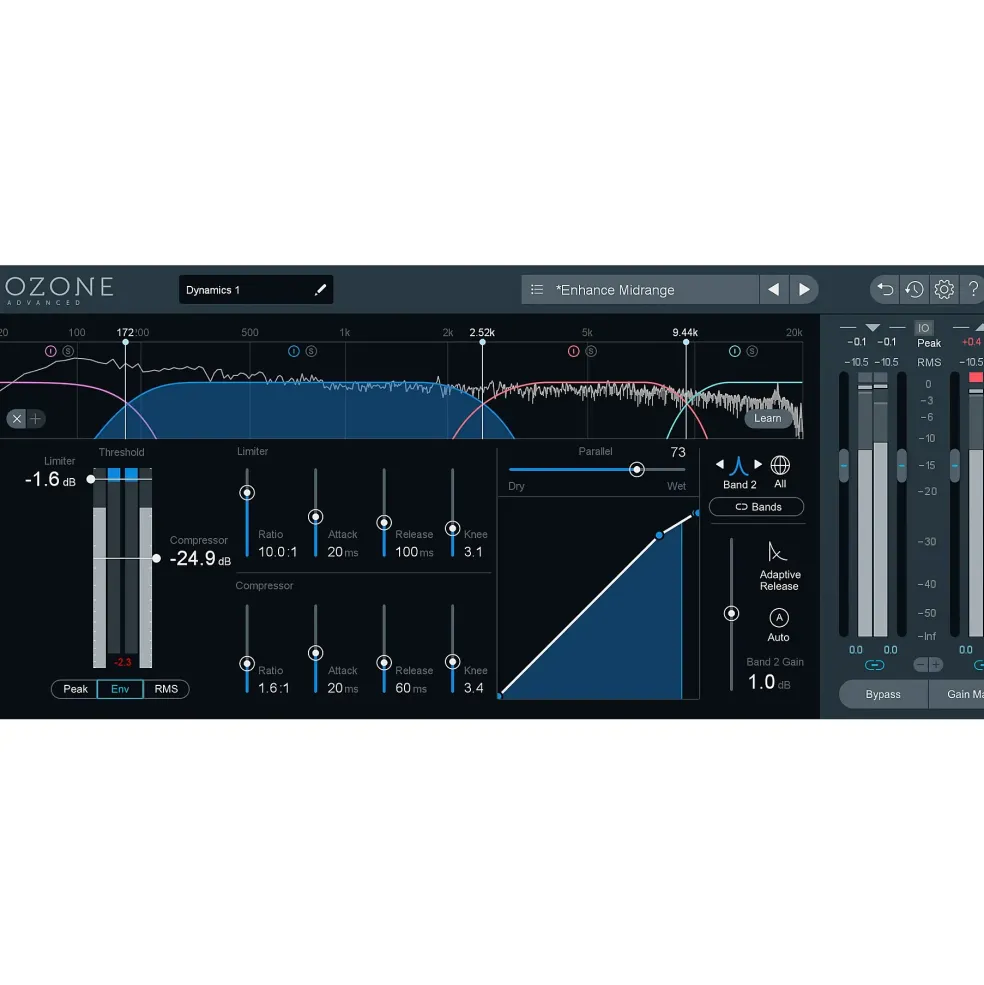
Task: Select RMS detection mode
Action: [166, 689]
